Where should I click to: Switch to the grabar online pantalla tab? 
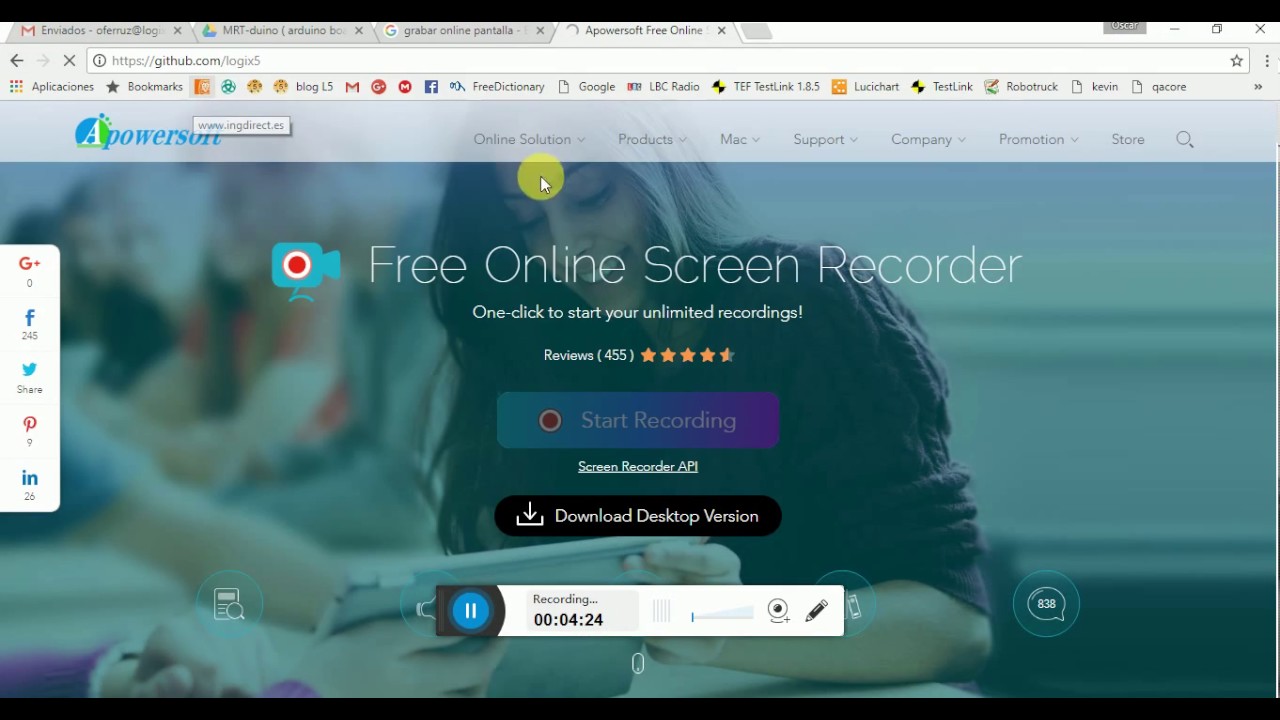[463, 31]
